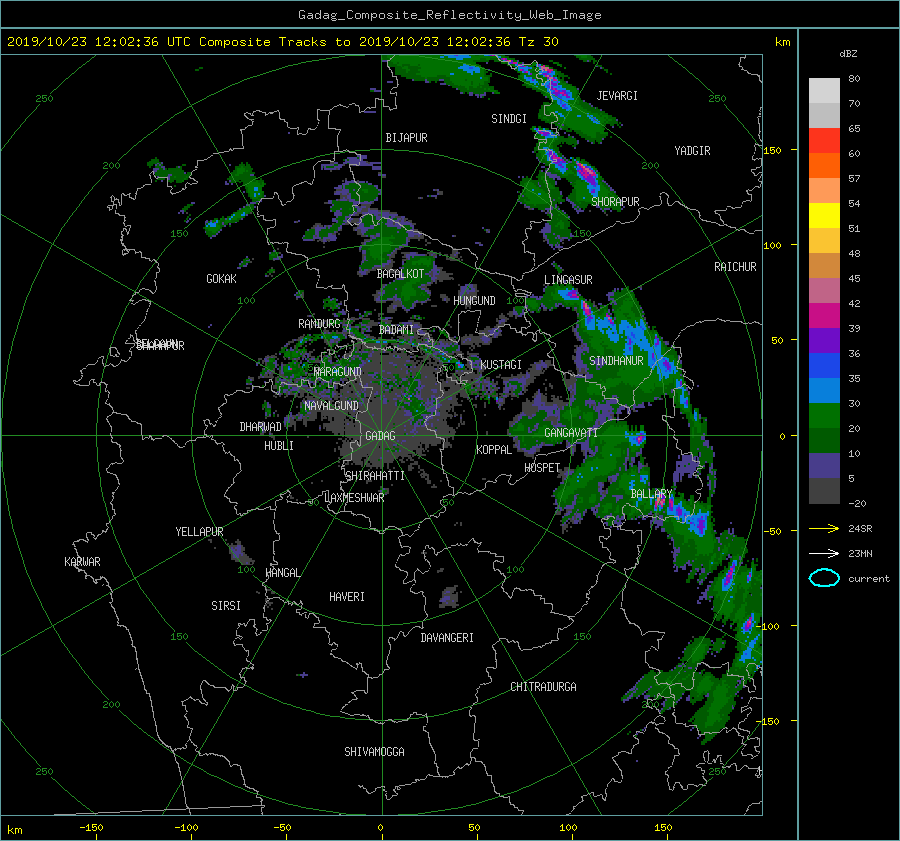Click the dBZ legend heading
900x841 pixels.
(848, 54)
